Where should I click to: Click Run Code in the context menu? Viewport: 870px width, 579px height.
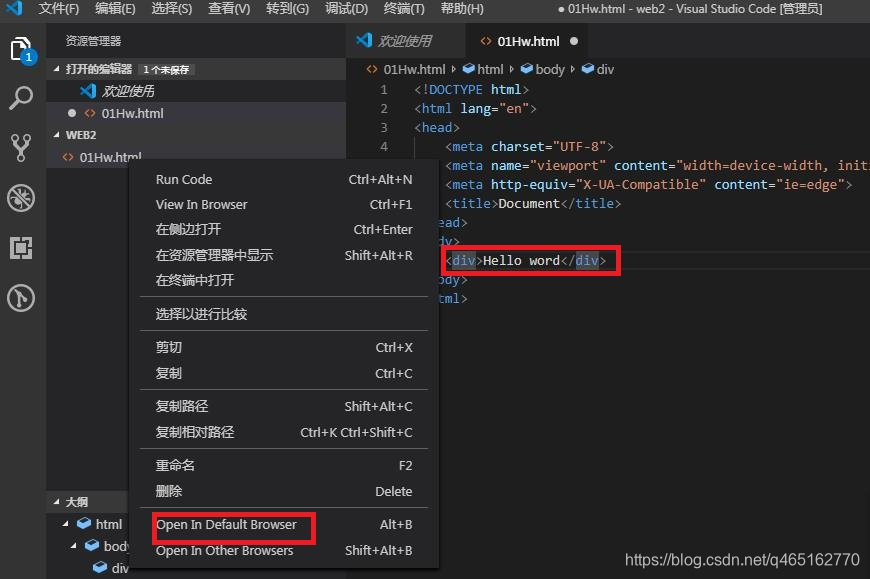tap(183, 179)
